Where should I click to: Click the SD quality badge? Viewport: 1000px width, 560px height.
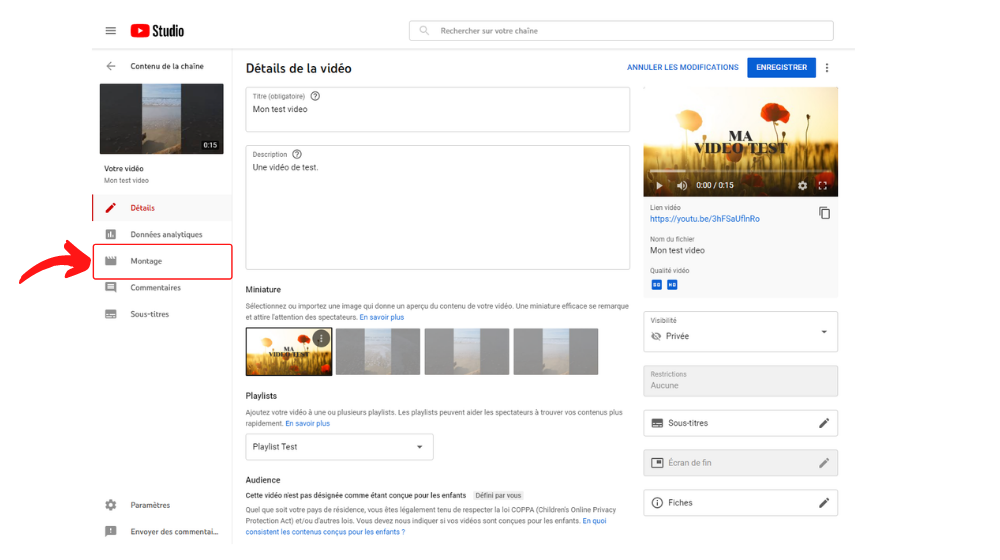coord(656,284)
